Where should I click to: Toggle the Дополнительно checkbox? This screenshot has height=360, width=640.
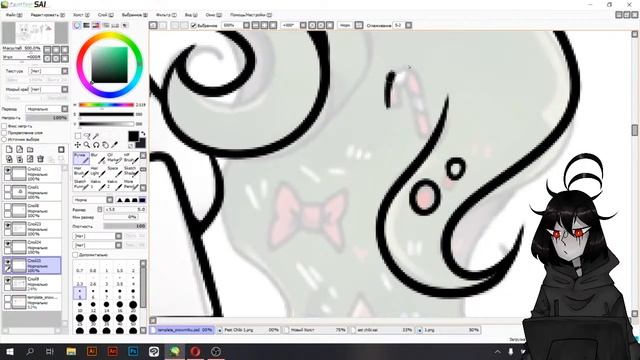(x=75, y=255)
